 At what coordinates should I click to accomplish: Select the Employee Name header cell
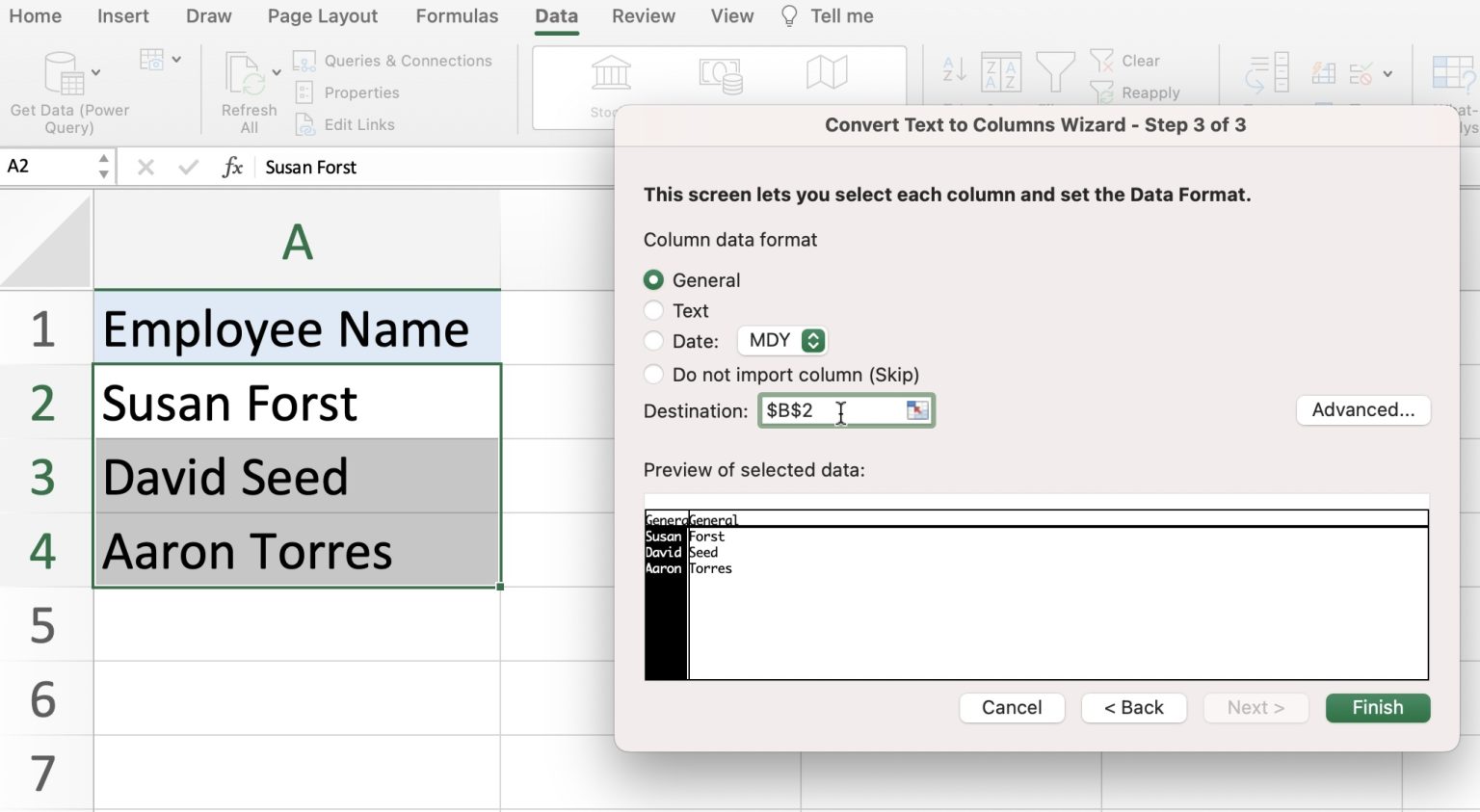(x=297, y=328)
